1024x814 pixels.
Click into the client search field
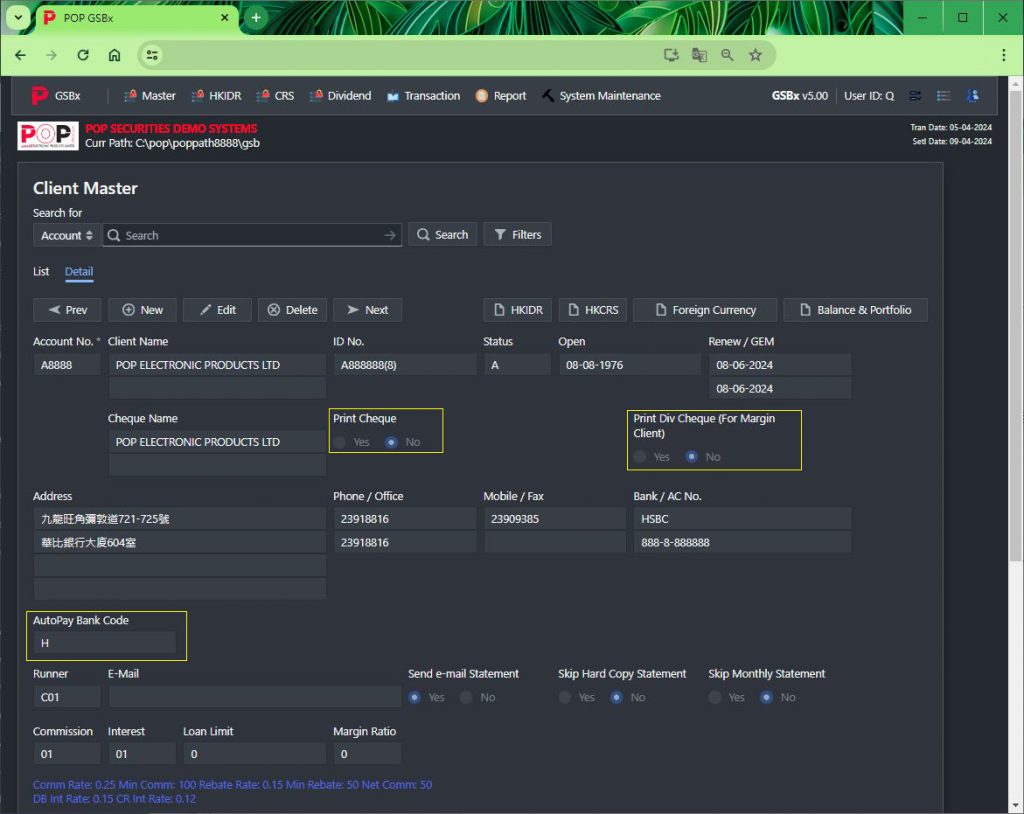point(250,235)
